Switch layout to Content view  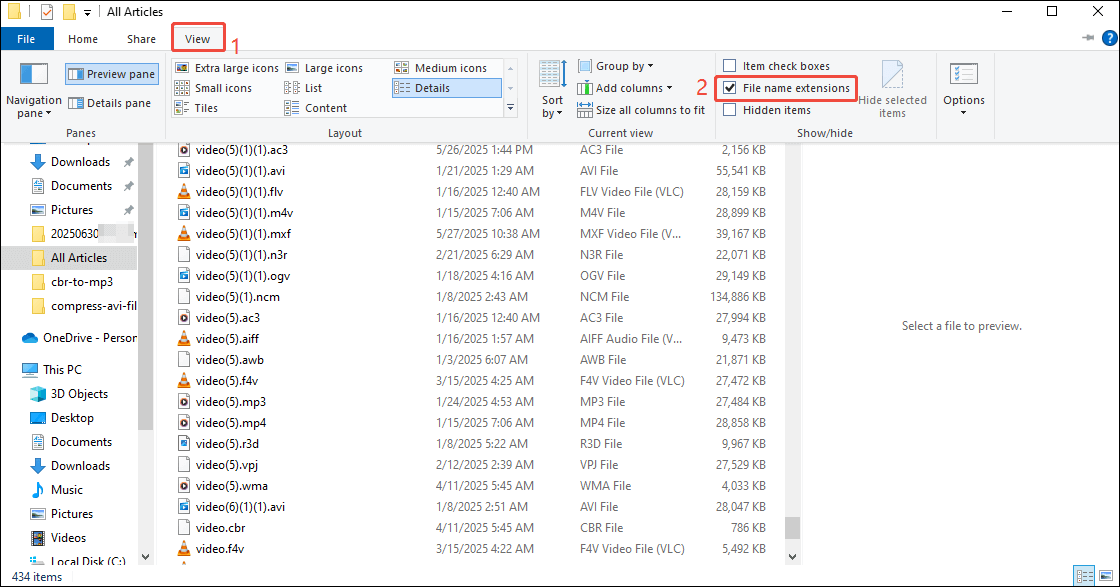(315, 108)
